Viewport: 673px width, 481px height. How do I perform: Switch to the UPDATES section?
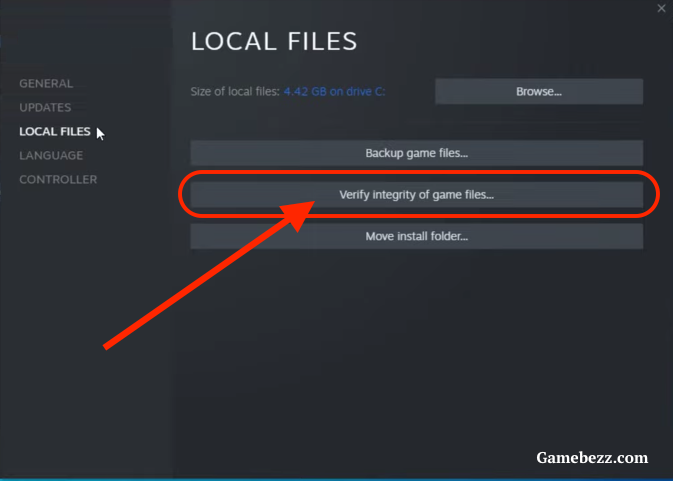coord(45,107)
